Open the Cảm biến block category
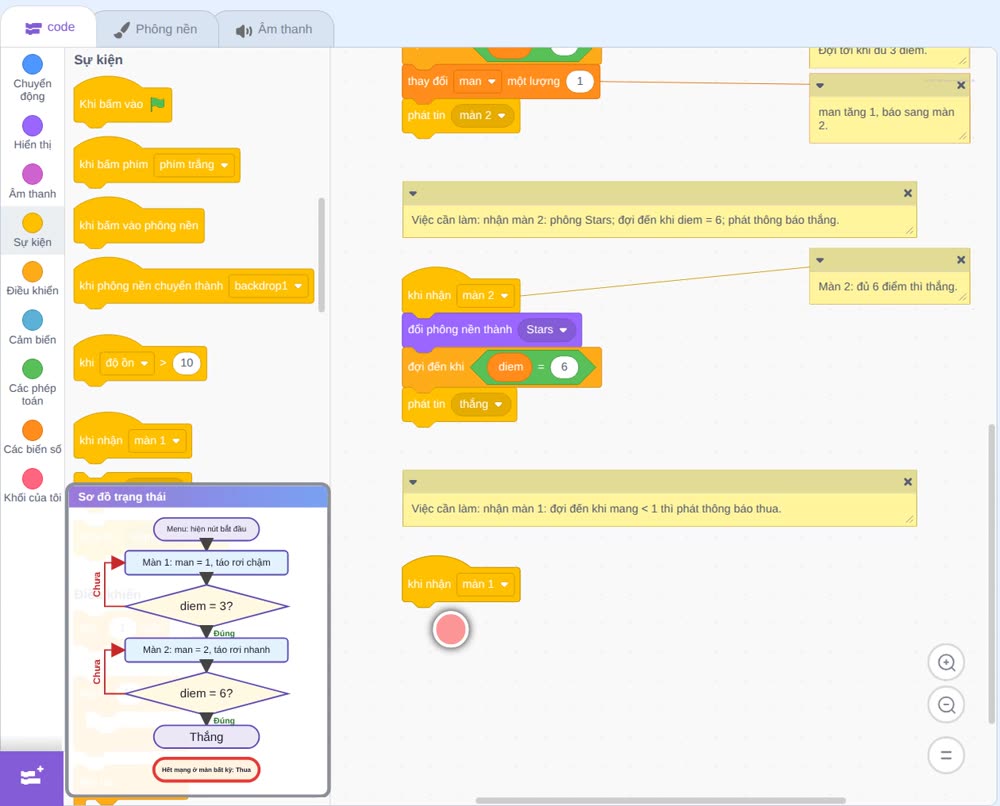 (32, 328)
